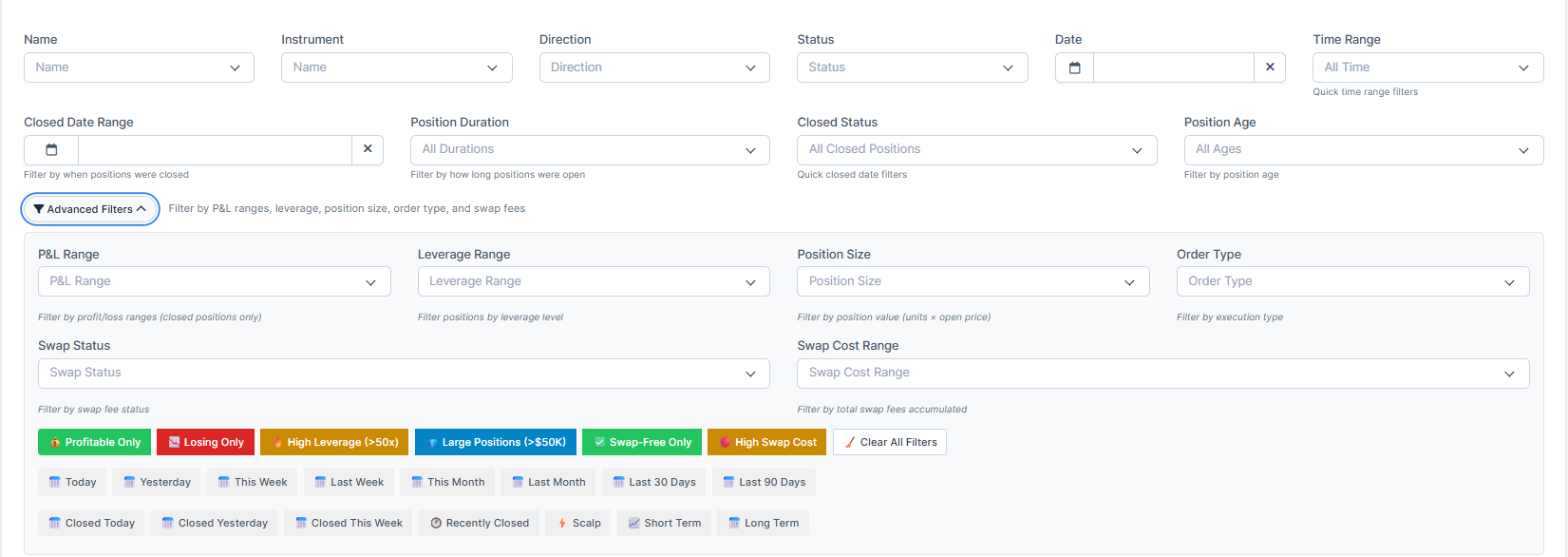The height and width of the screenshot is (557, 1568).
Task: Toggle the Losing Only quick filter
Action: [205, 442]
